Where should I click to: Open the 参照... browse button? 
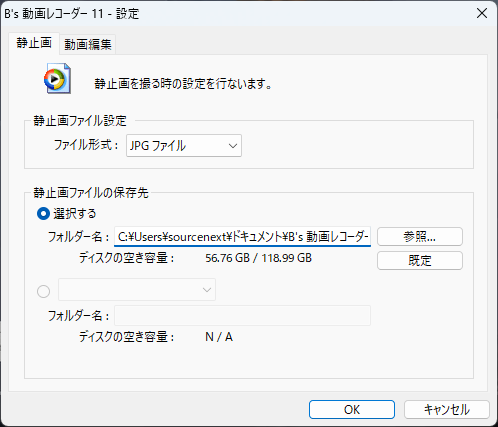pyautogui.click(x=420, y=237)
